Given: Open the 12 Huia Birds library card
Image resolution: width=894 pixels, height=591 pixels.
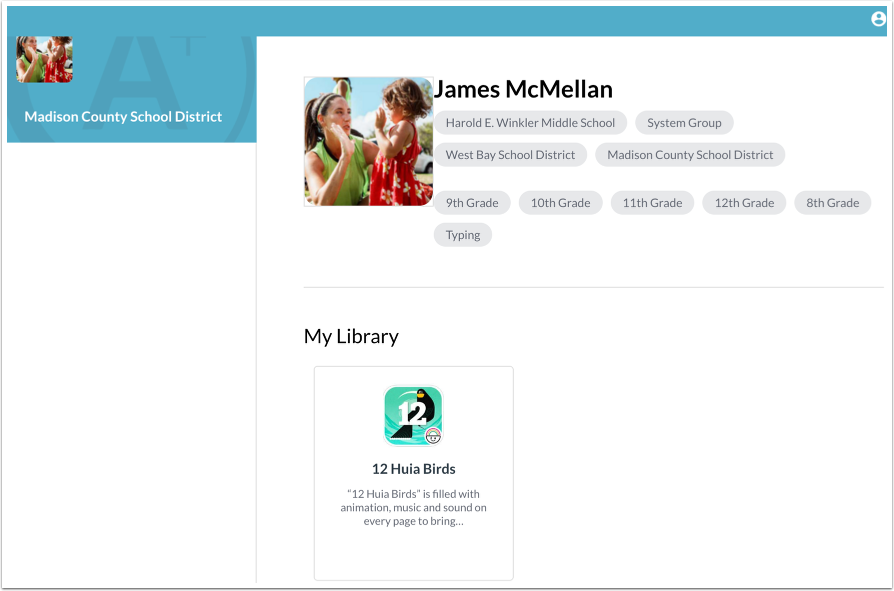Looking at the screenshot, I should (x=413, y=473).
